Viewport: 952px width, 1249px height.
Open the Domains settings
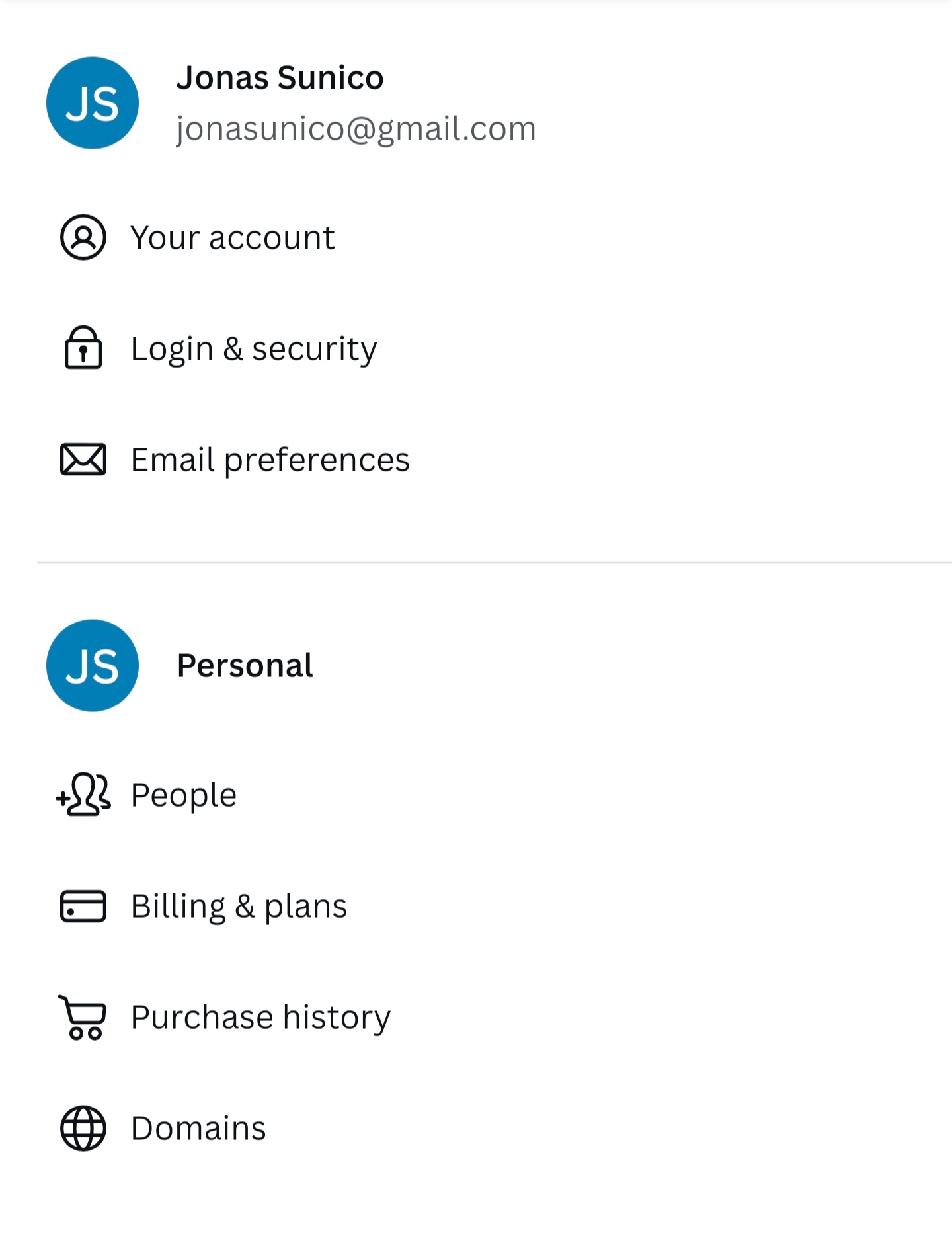point(198,1128)
